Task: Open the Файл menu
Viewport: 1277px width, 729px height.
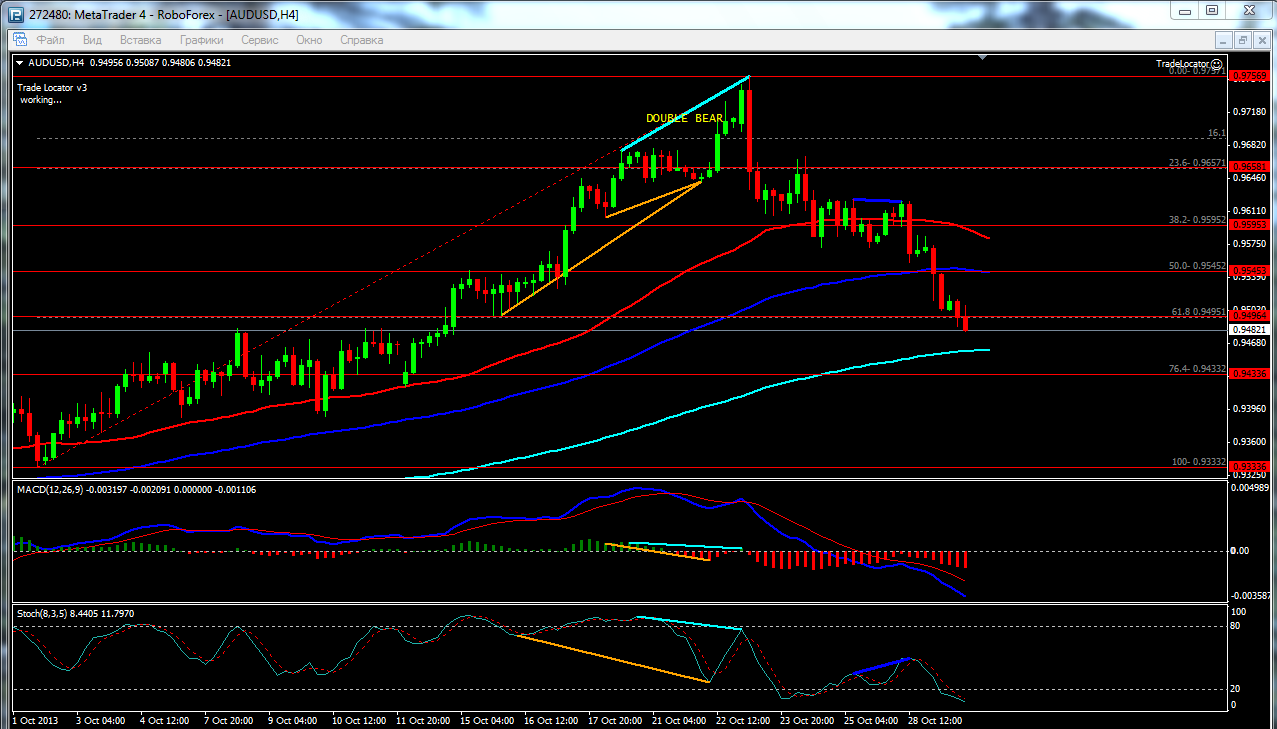Action: pos(50,40)
